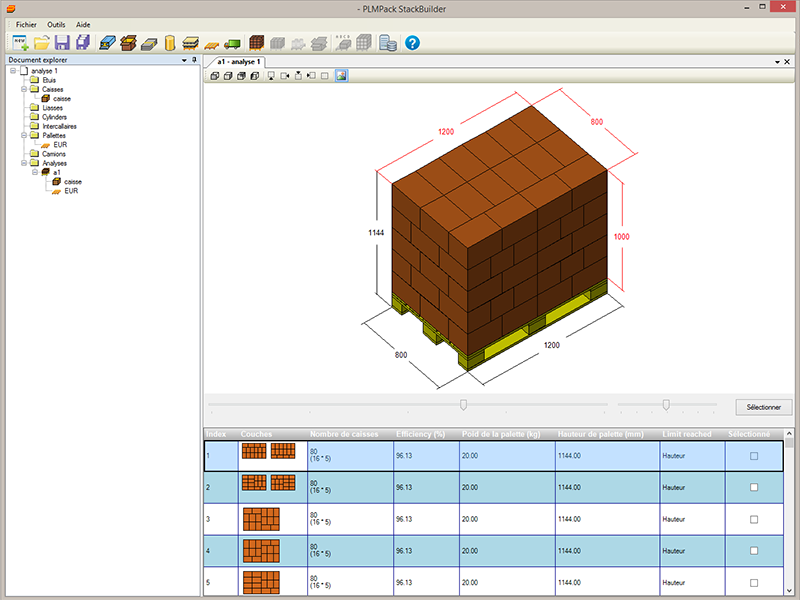Click the scroll-up arrow of solutions table
The width and height of the screenshot is (800, 600).
pyautogui.click(x=789, y=434)
